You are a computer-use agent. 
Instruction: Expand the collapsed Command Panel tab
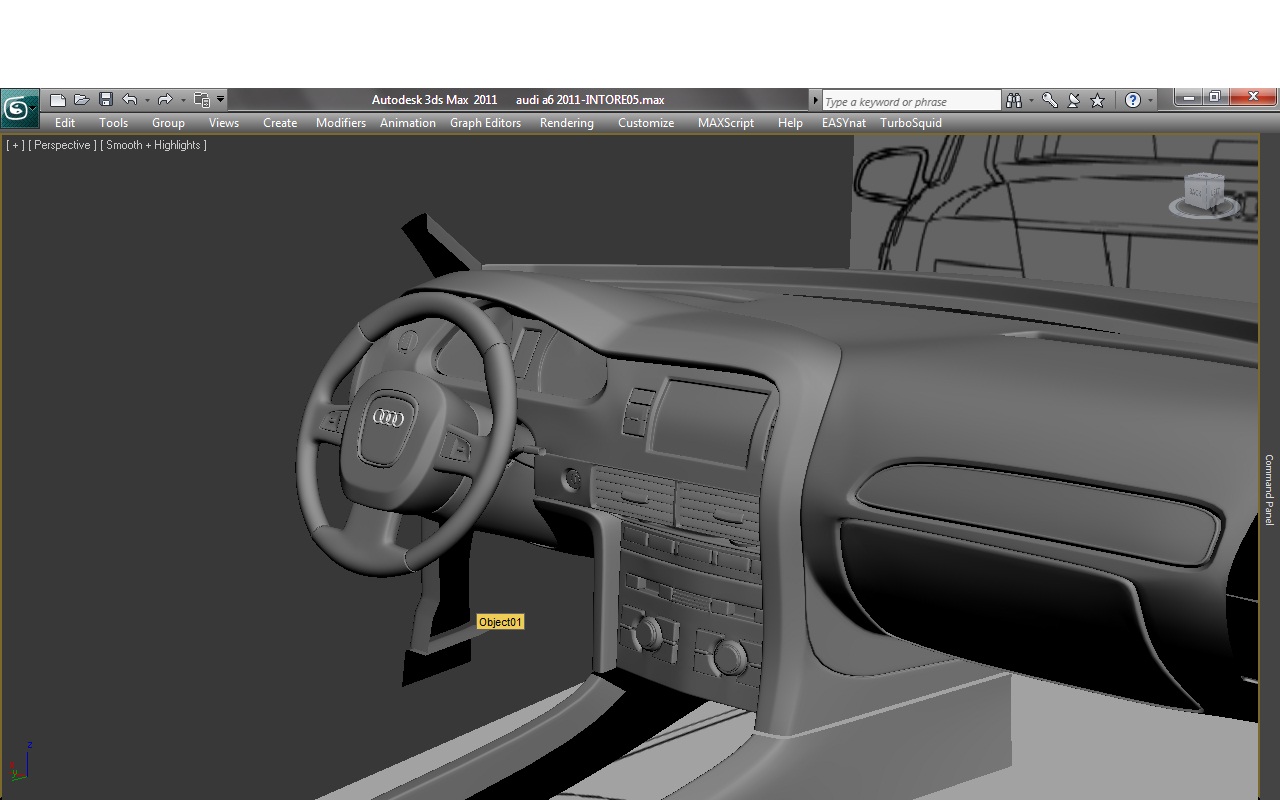(x=1269, y=490)
